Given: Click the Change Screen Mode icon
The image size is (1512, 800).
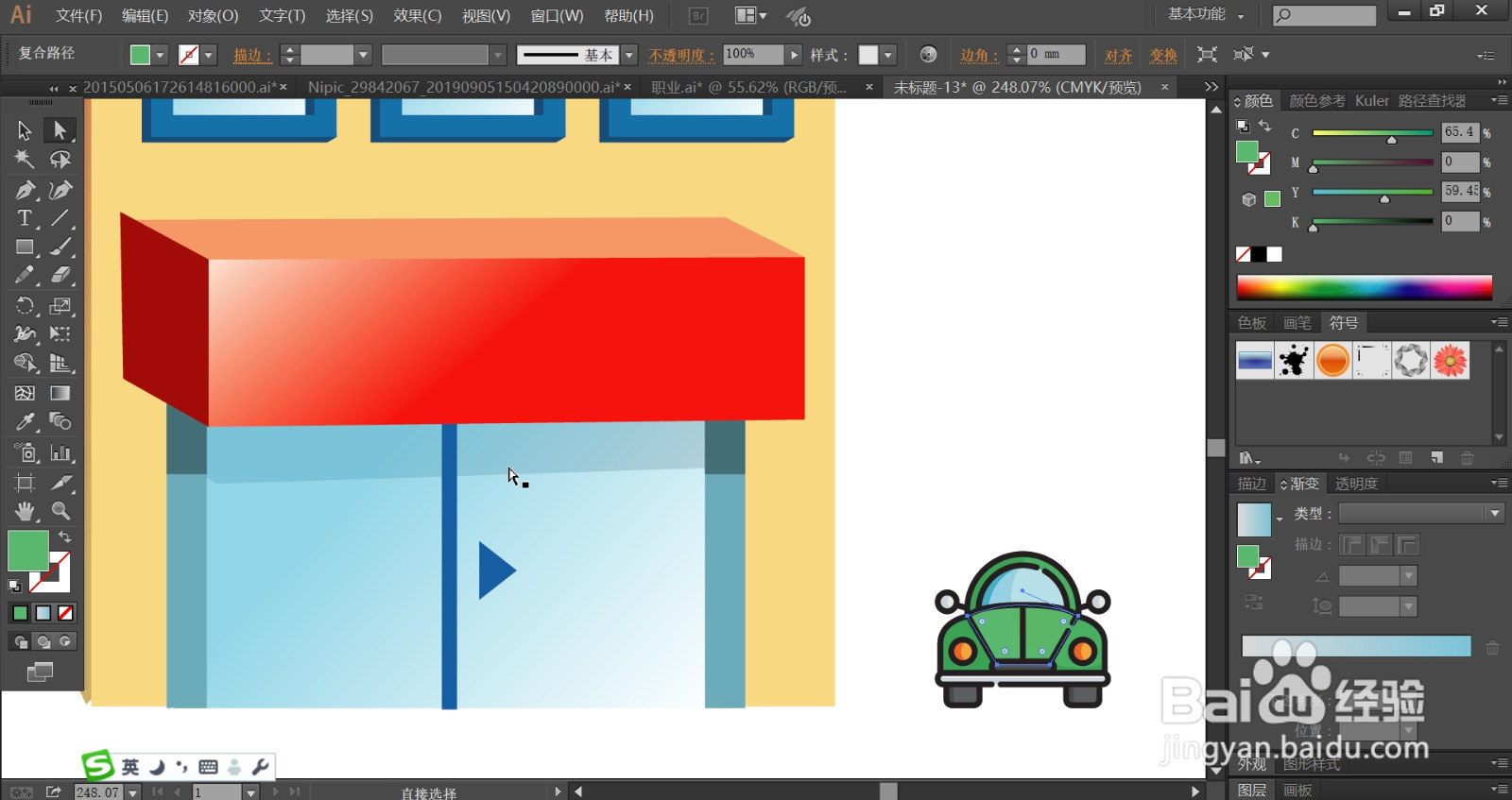Looking at the screenshot, I should pos(40,672).
